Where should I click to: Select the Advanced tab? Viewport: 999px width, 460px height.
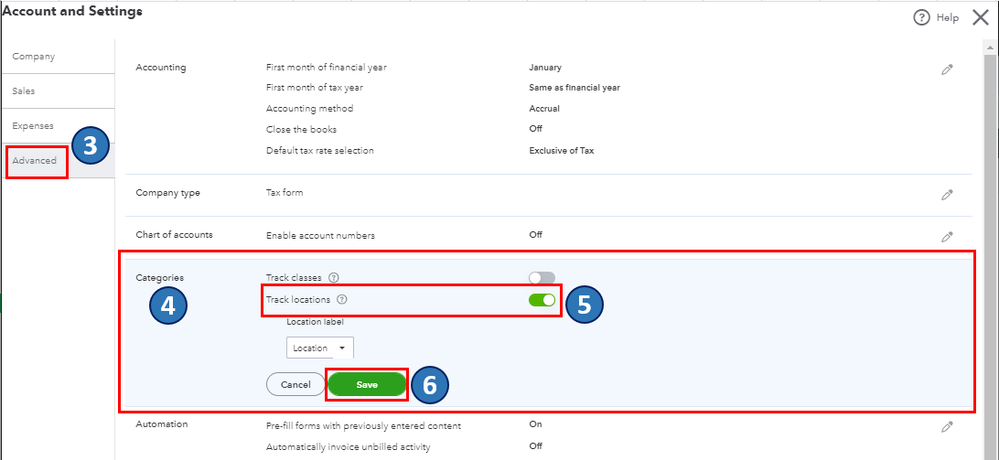[x=35, y=161]
